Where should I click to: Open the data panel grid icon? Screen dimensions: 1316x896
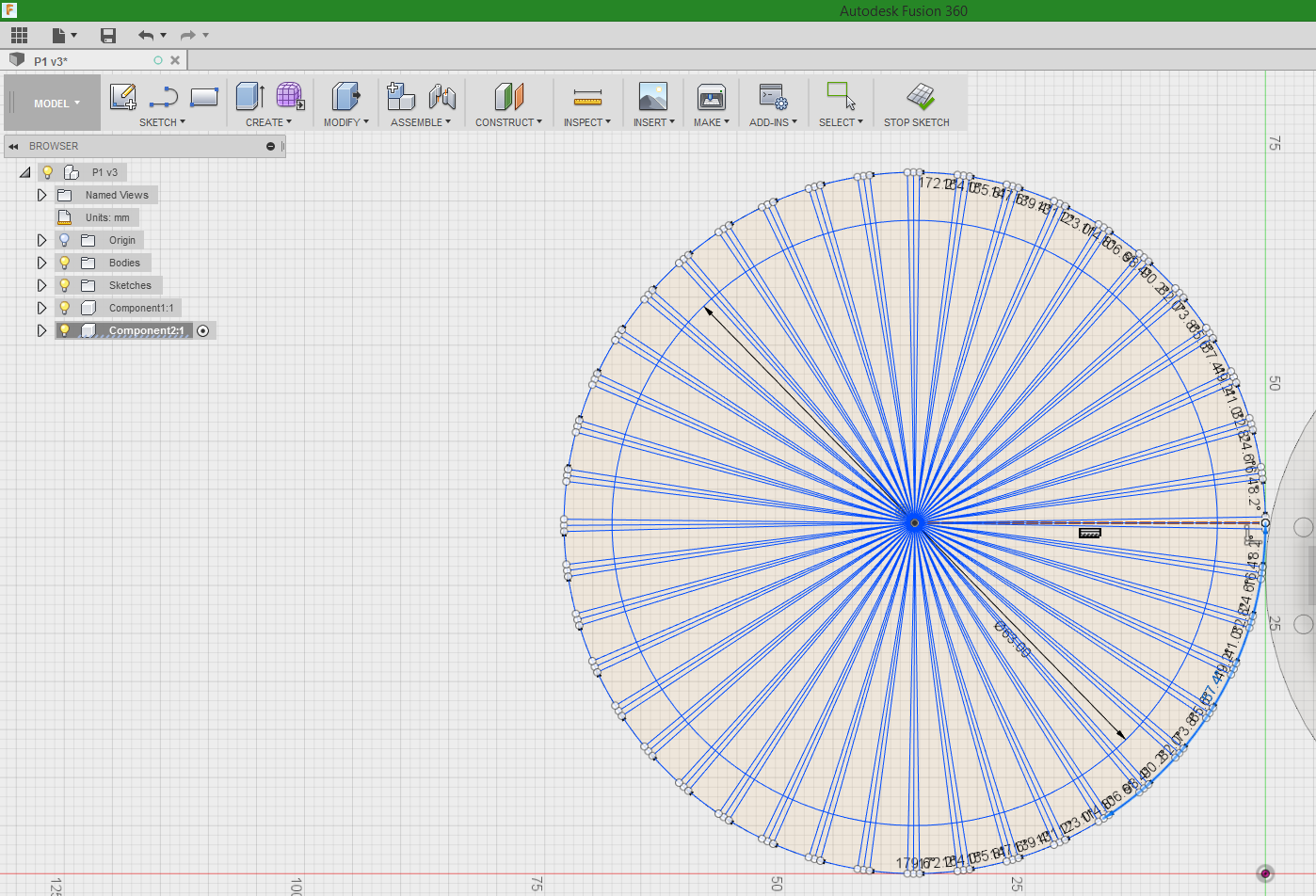20,35
